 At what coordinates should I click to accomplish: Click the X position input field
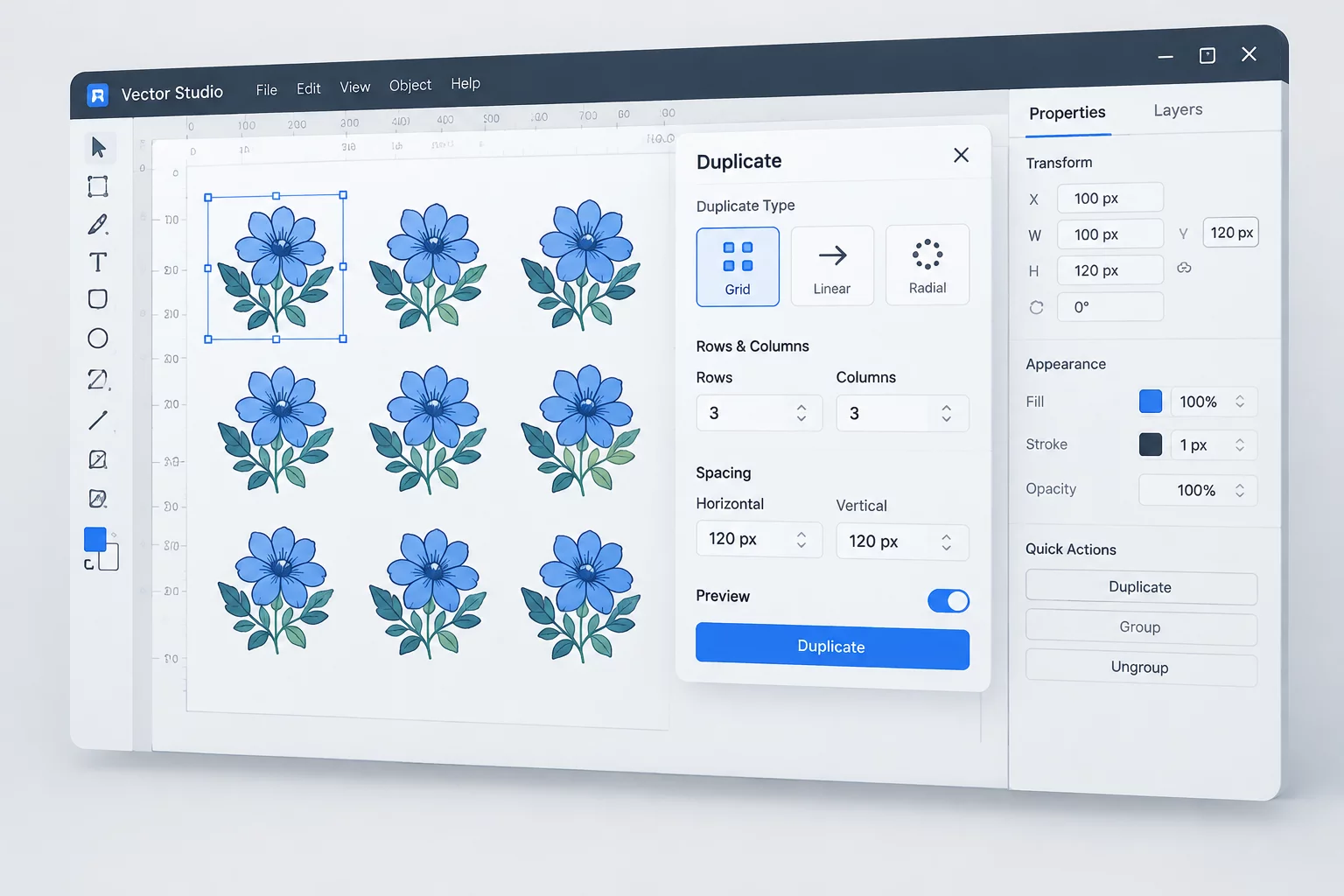click(x=1110, y=198)
